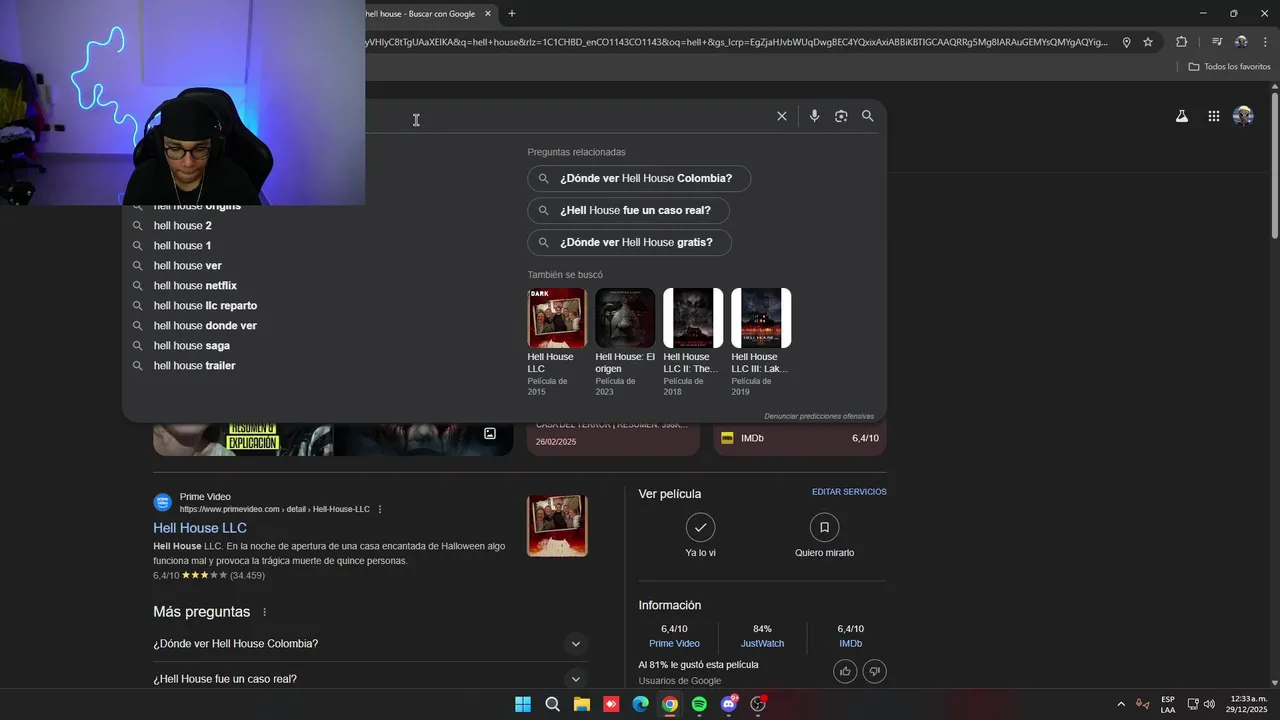Click the Windows Start button
This screenshot has width=1280, height=720.
pyautogui.click(x=523, y=704)
